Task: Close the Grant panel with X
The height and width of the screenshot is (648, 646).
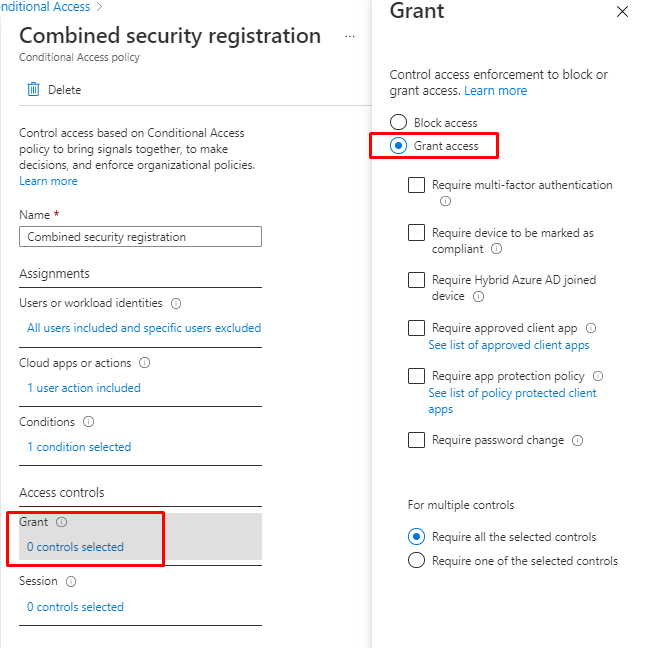Action: pyautogui.click(x=622, y=12)
